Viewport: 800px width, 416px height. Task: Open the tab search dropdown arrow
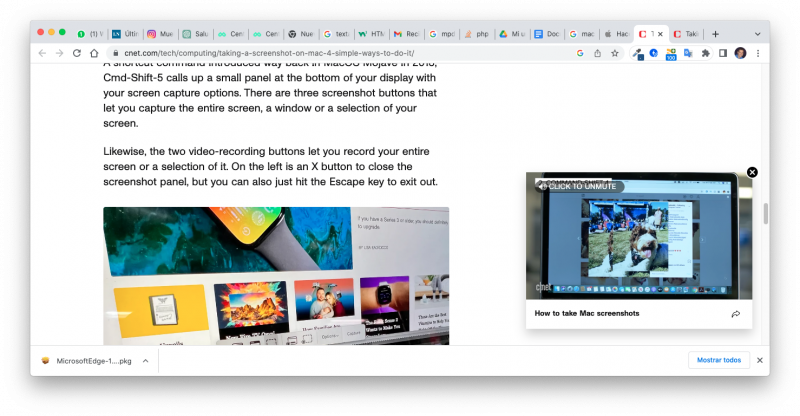(x=757, y=33)
